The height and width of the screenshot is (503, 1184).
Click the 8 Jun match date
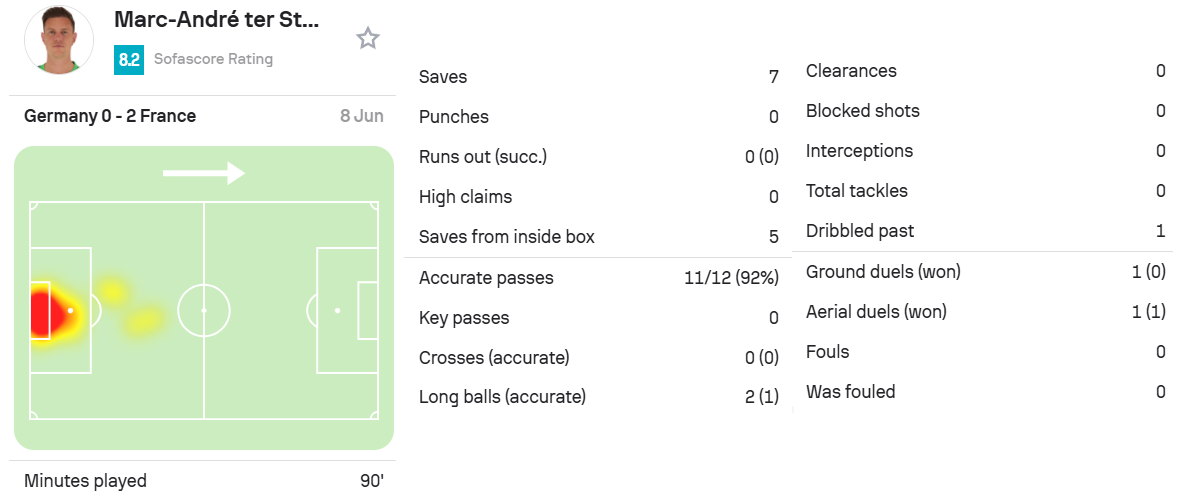[362, 116]
